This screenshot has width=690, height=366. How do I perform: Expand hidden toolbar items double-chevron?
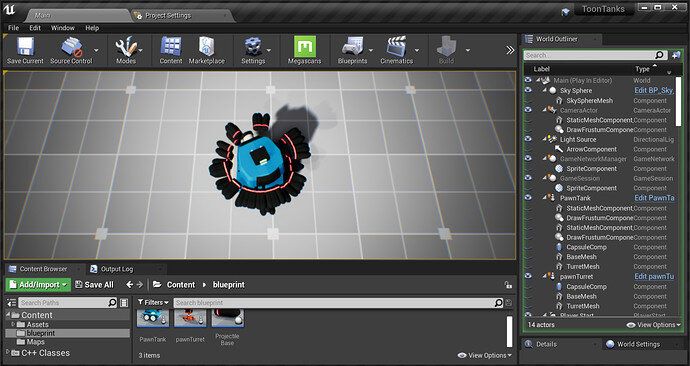coord(510,50)
